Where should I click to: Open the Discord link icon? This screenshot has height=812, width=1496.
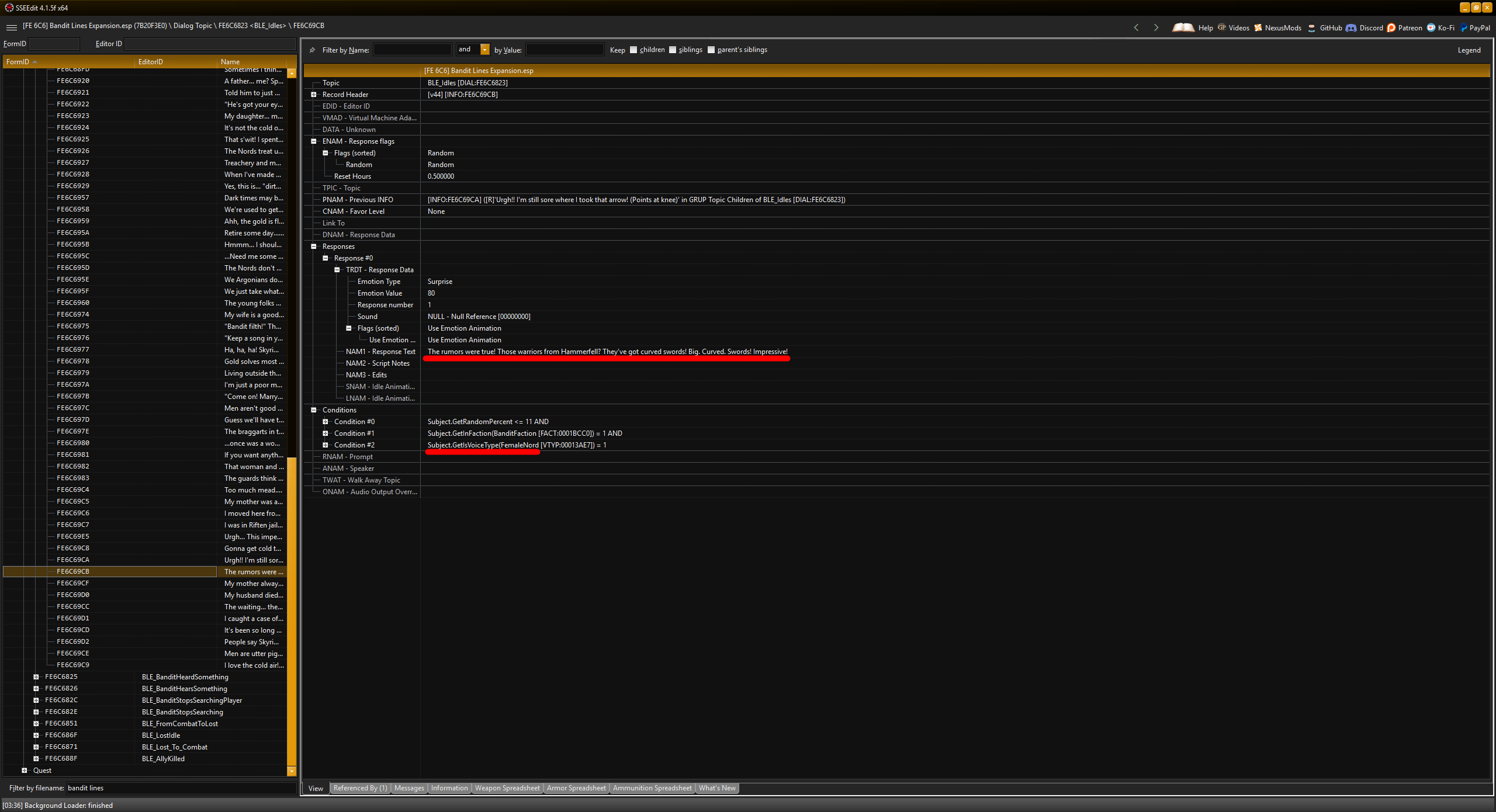point(1351,27)
